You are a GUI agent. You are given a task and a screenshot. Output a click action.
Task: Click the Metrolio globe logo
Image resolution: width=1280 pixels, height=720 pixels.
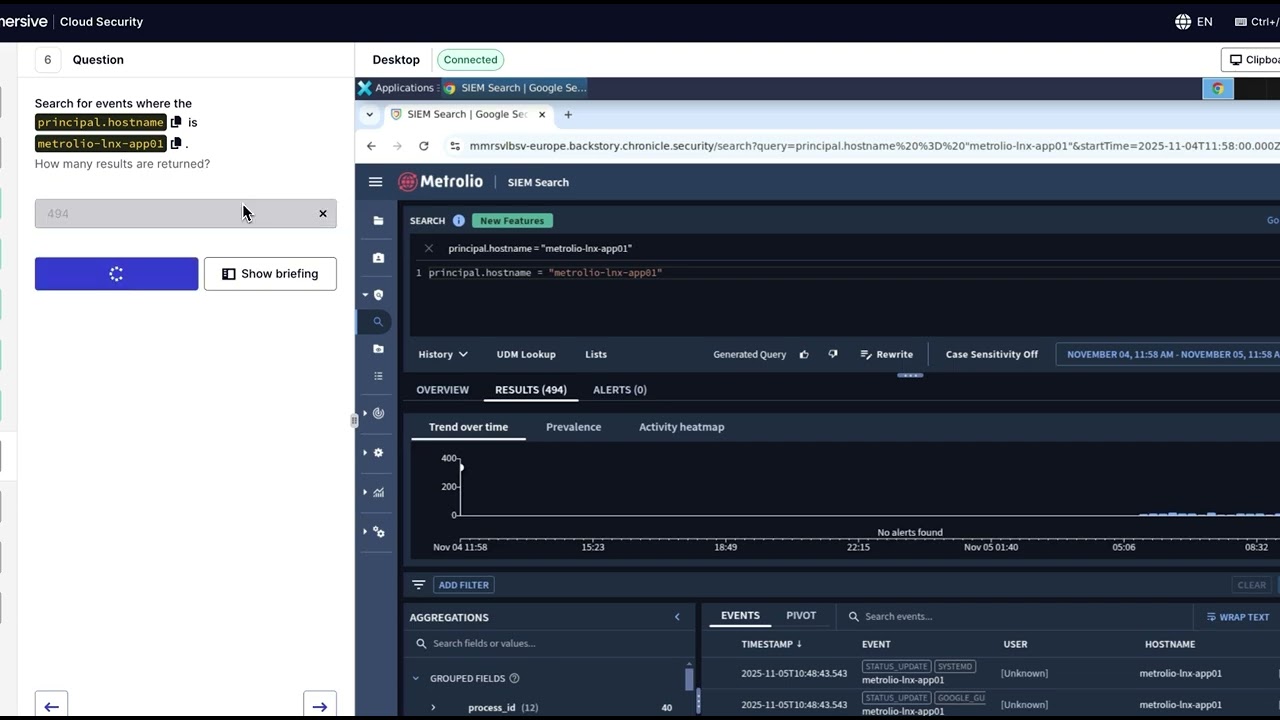point(407,182)
